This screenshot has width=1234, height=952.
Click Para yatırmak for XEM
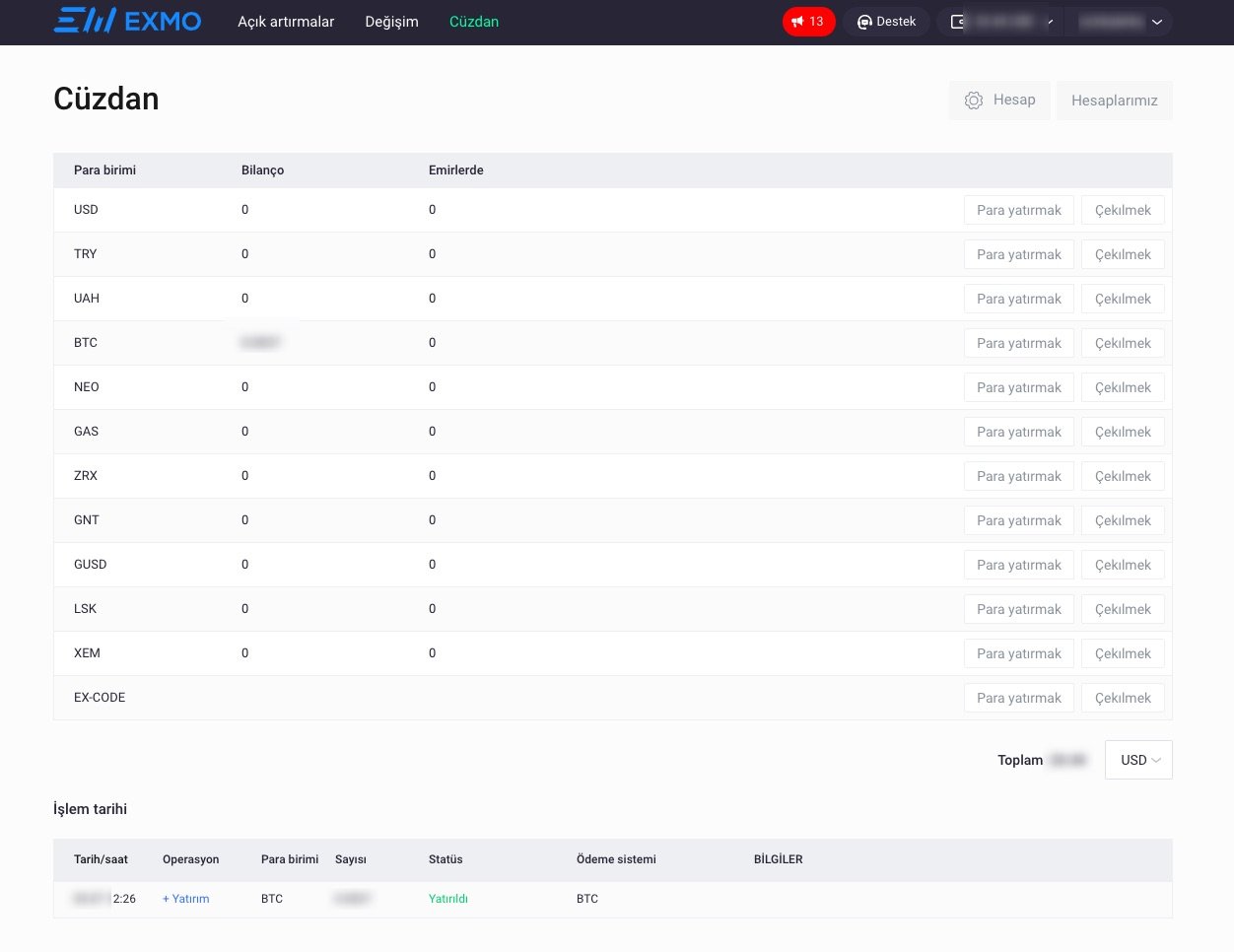(x=1018, y=653)
